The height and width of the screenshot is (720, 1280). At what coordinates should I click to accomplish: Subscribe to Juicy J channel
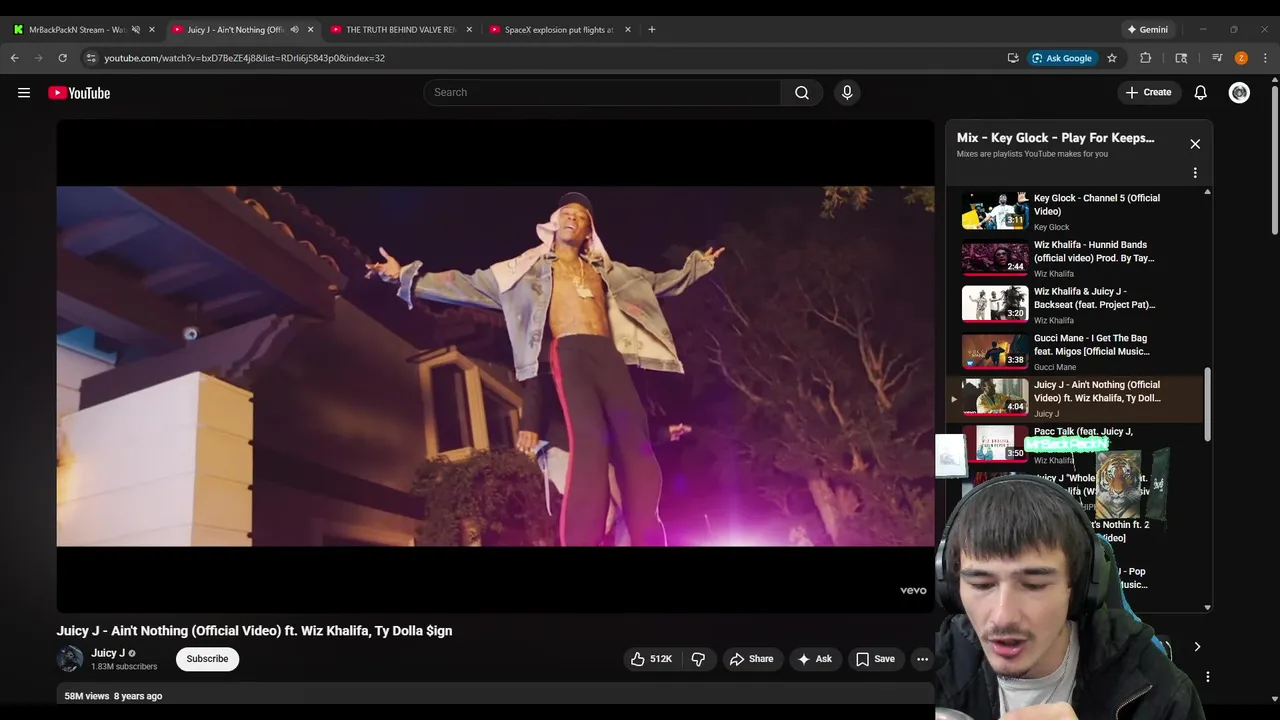[x=207, y=659]
